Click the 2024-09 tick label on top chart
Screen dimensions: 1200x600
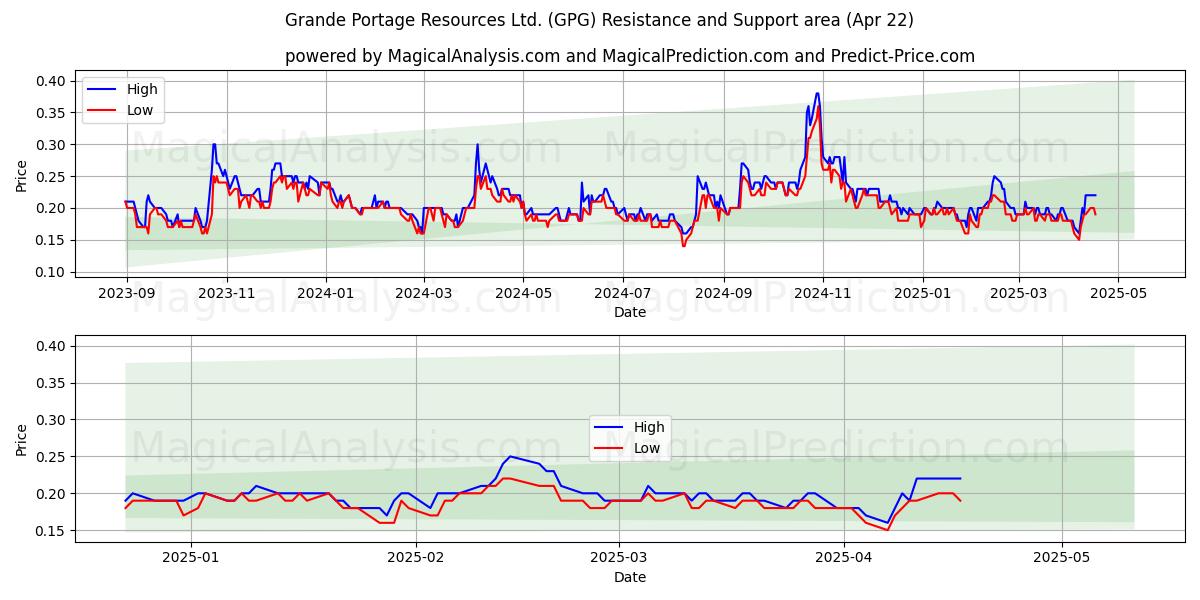pos(724,294)
